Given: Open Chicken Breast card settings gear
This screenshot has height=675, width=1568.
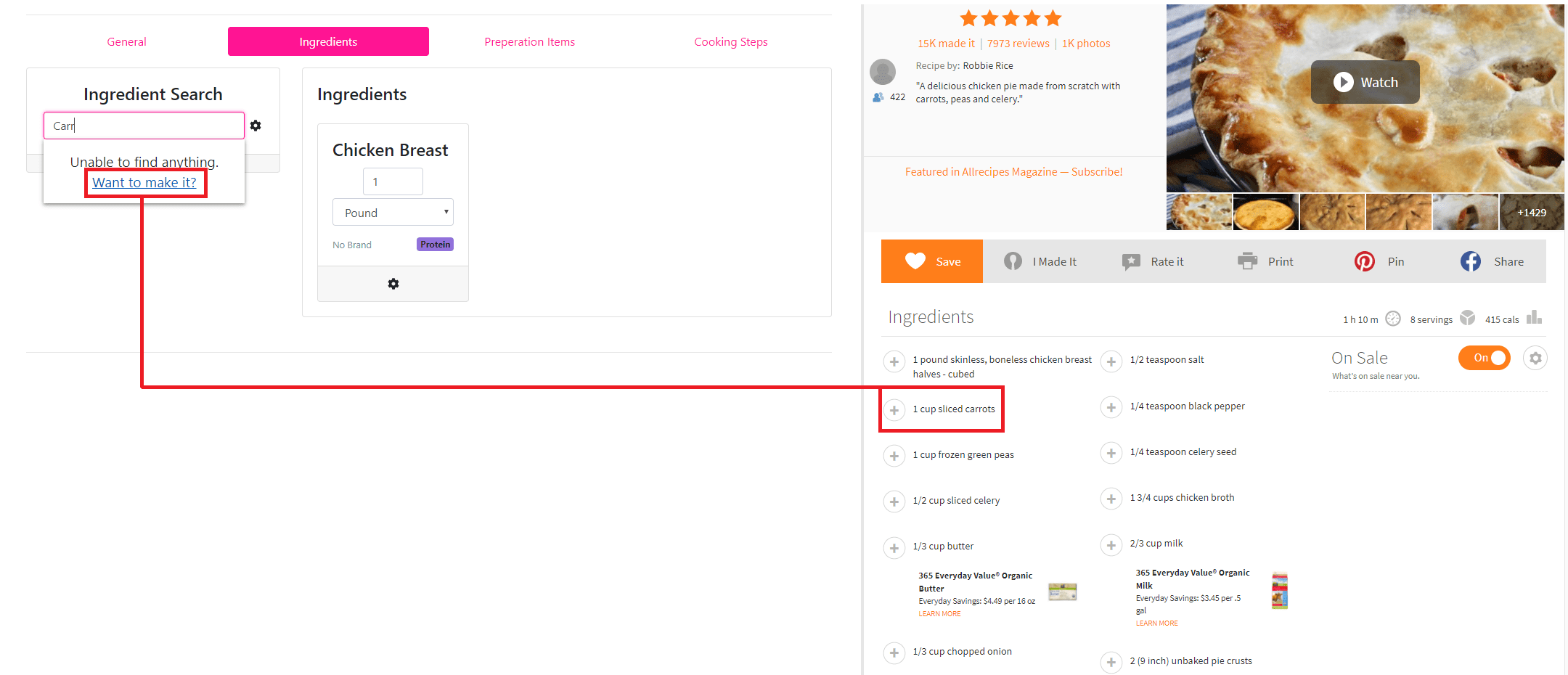Looking at the screenshot, I should [393, 284].
